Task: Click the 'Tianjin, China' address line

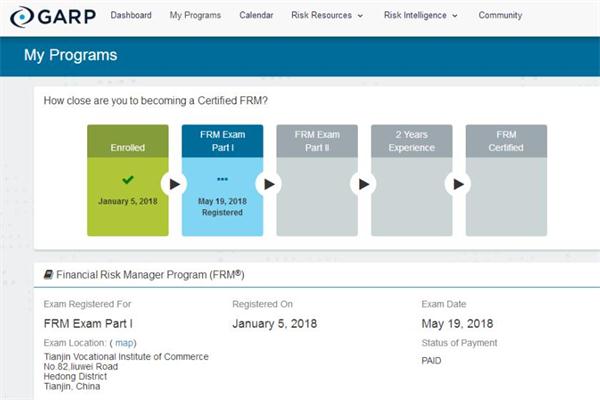Action: (x=72, y=387)
